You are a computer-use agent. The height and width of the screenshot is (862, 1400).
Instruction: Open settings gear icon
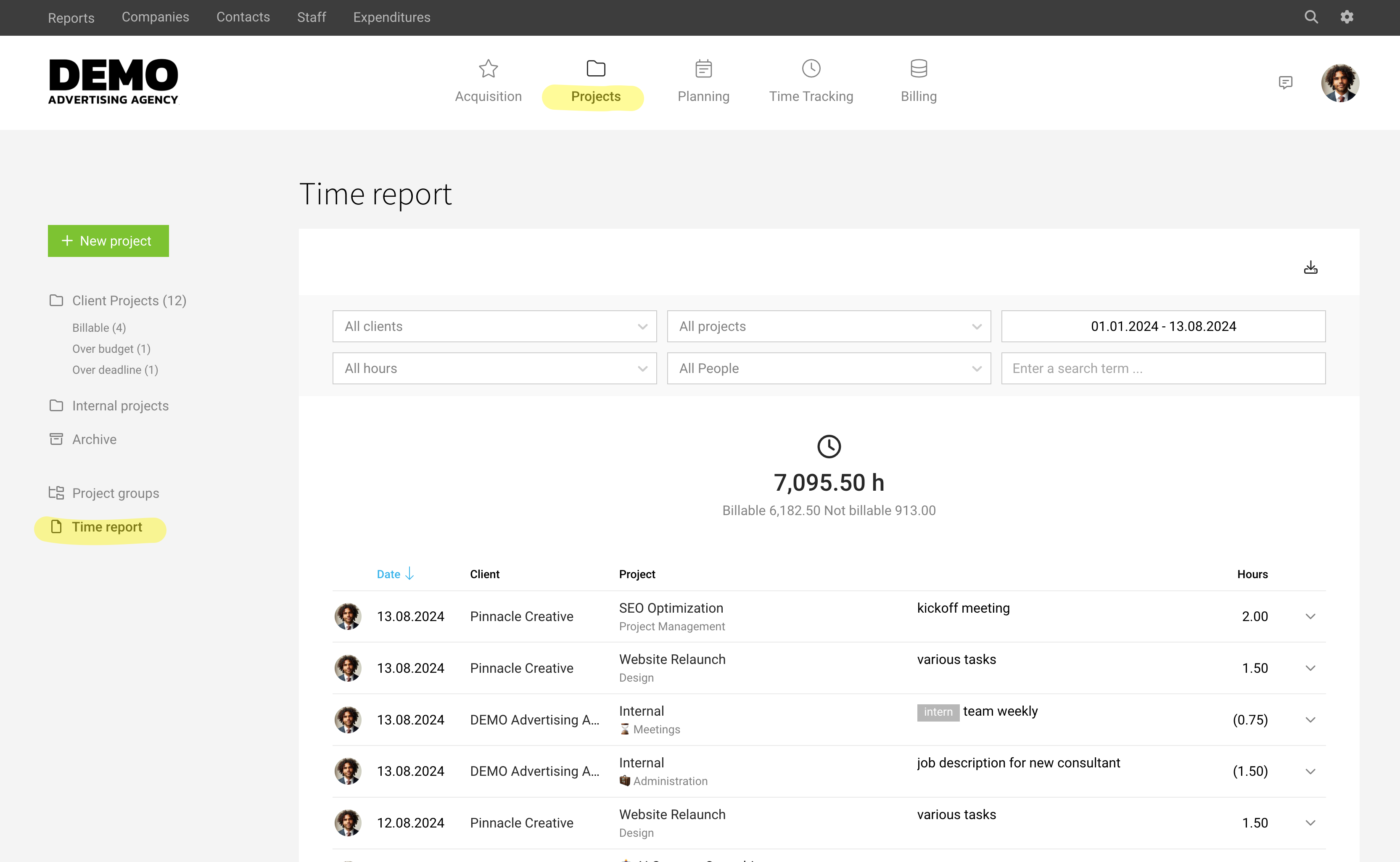[1347, 17]
